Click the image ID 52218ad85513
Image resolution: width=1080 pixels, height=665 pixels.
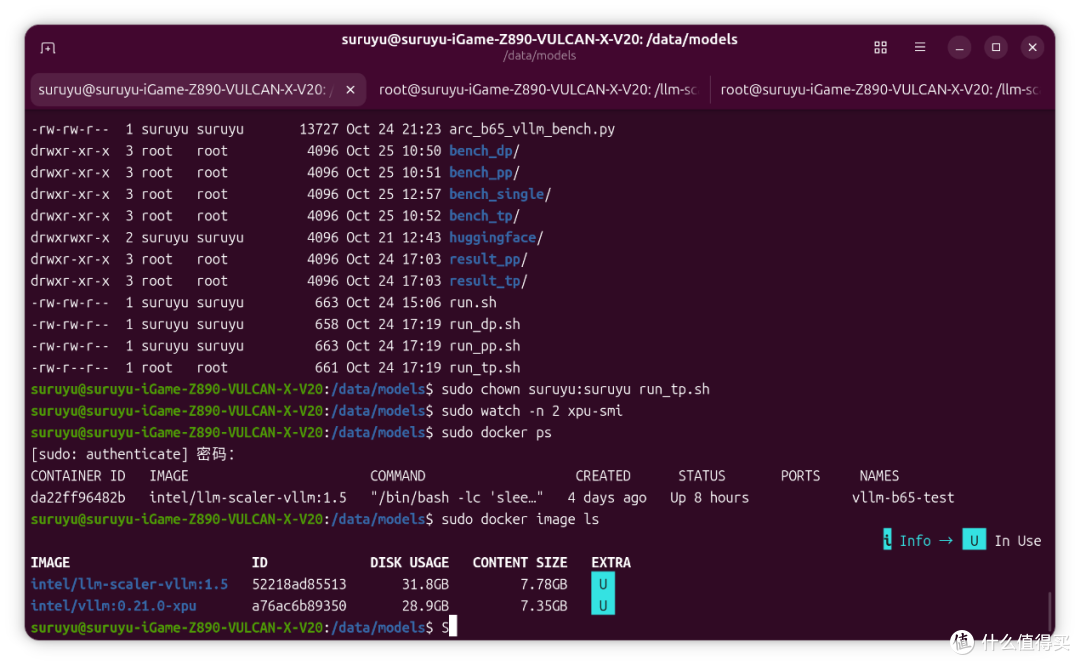pos(299,584)
